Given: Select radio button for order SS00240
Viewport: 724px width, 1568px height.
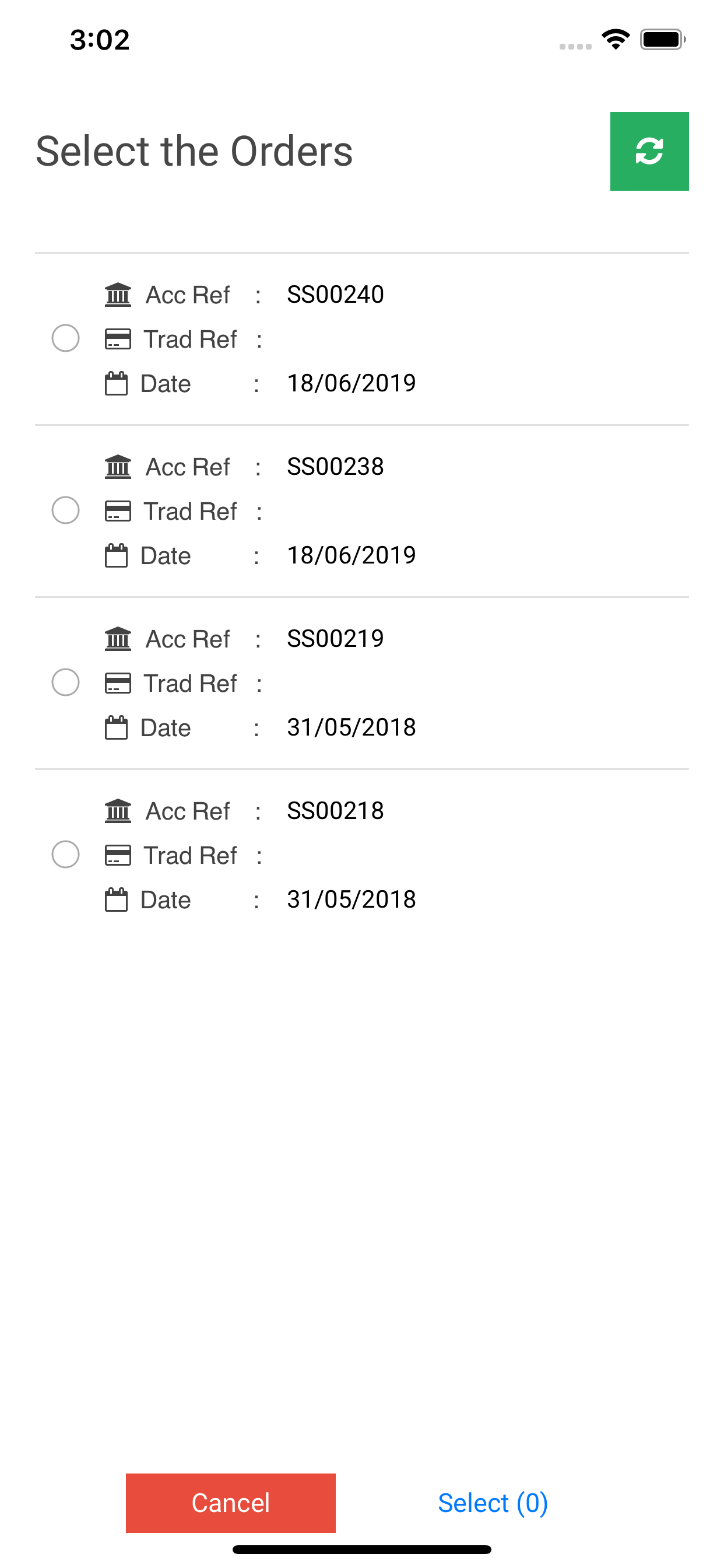Looking at the screenshot, I should pos(66,338).
